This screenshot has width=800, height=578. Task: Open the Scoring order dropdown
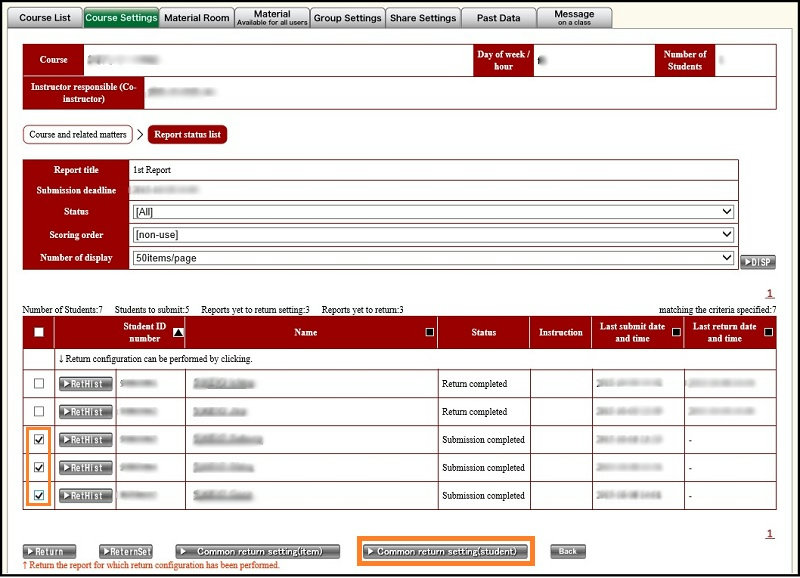tap(433, 234)
